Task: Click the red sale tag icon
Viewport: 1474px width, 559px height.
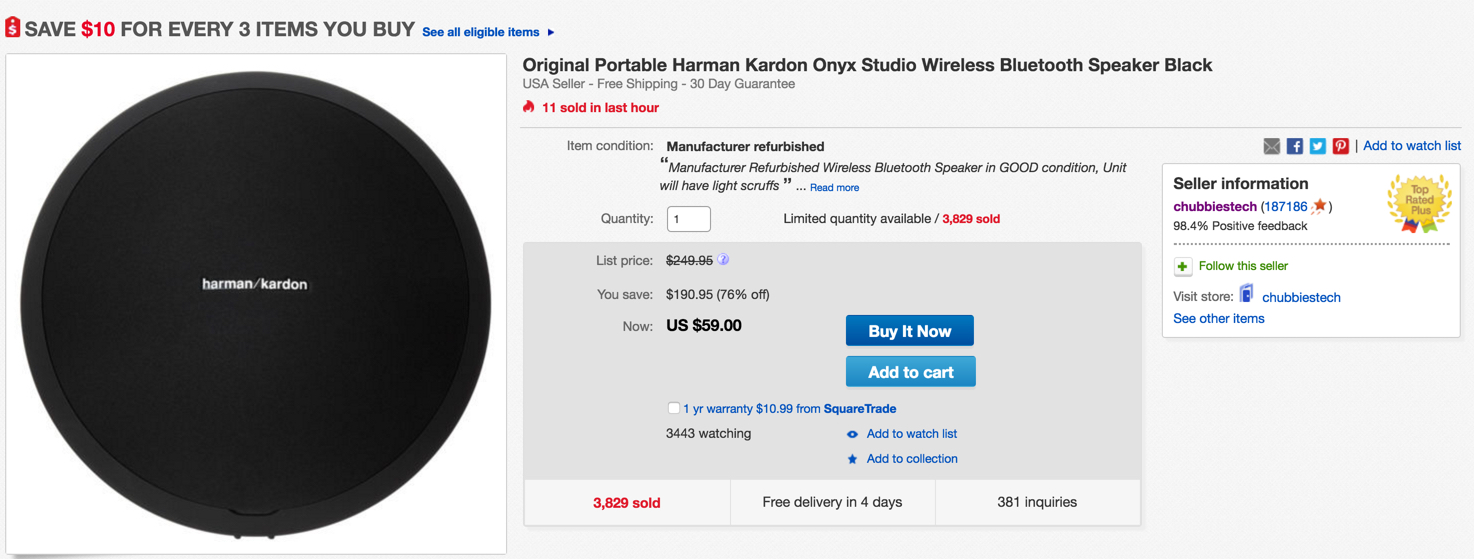Action: point(12,27)
